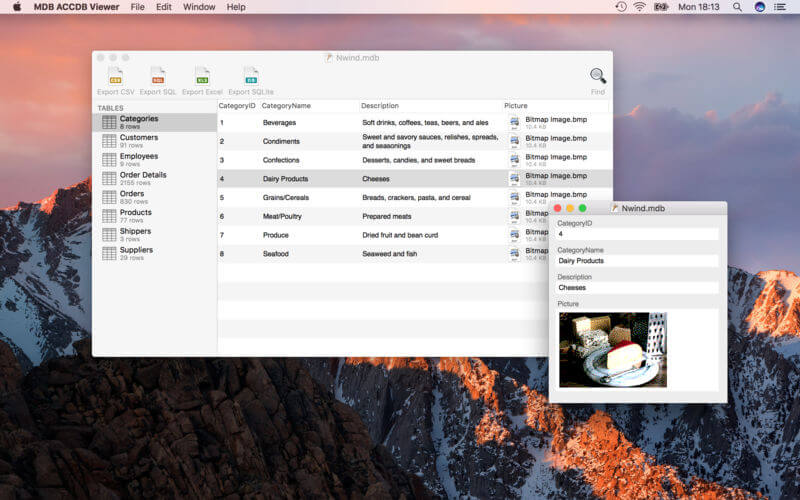Open the Edit menu
This screenshot has width=800, height=500.
pos(164,7)
